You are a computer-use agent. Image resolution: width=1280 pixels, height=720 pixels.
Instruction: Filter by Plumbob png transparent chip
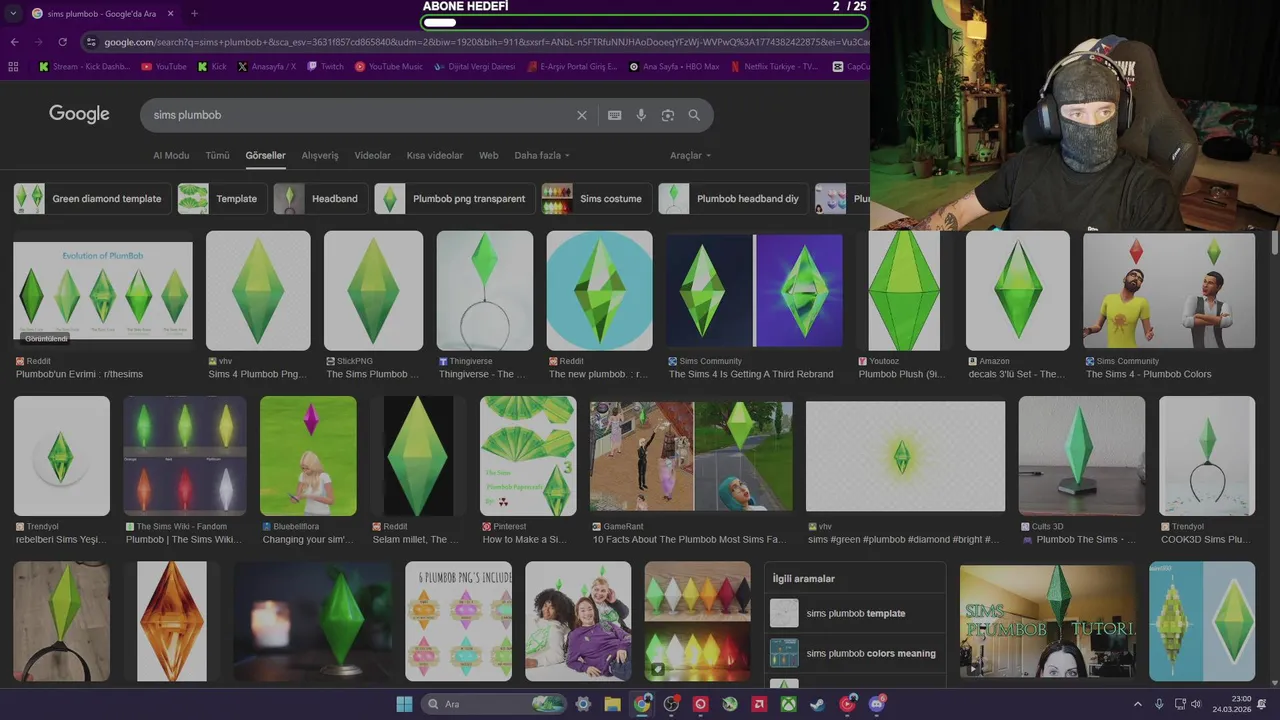pyautogui.click(x=454, y=199)
